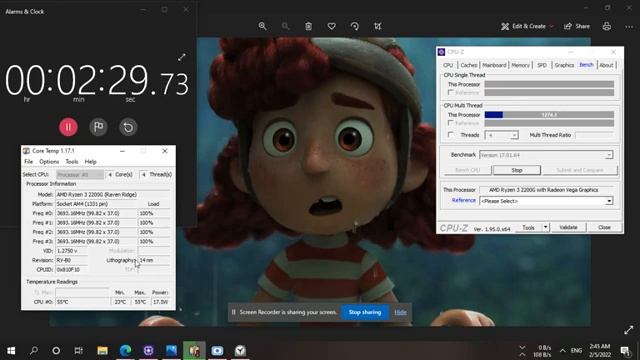Zoom out of the photo

285,26
